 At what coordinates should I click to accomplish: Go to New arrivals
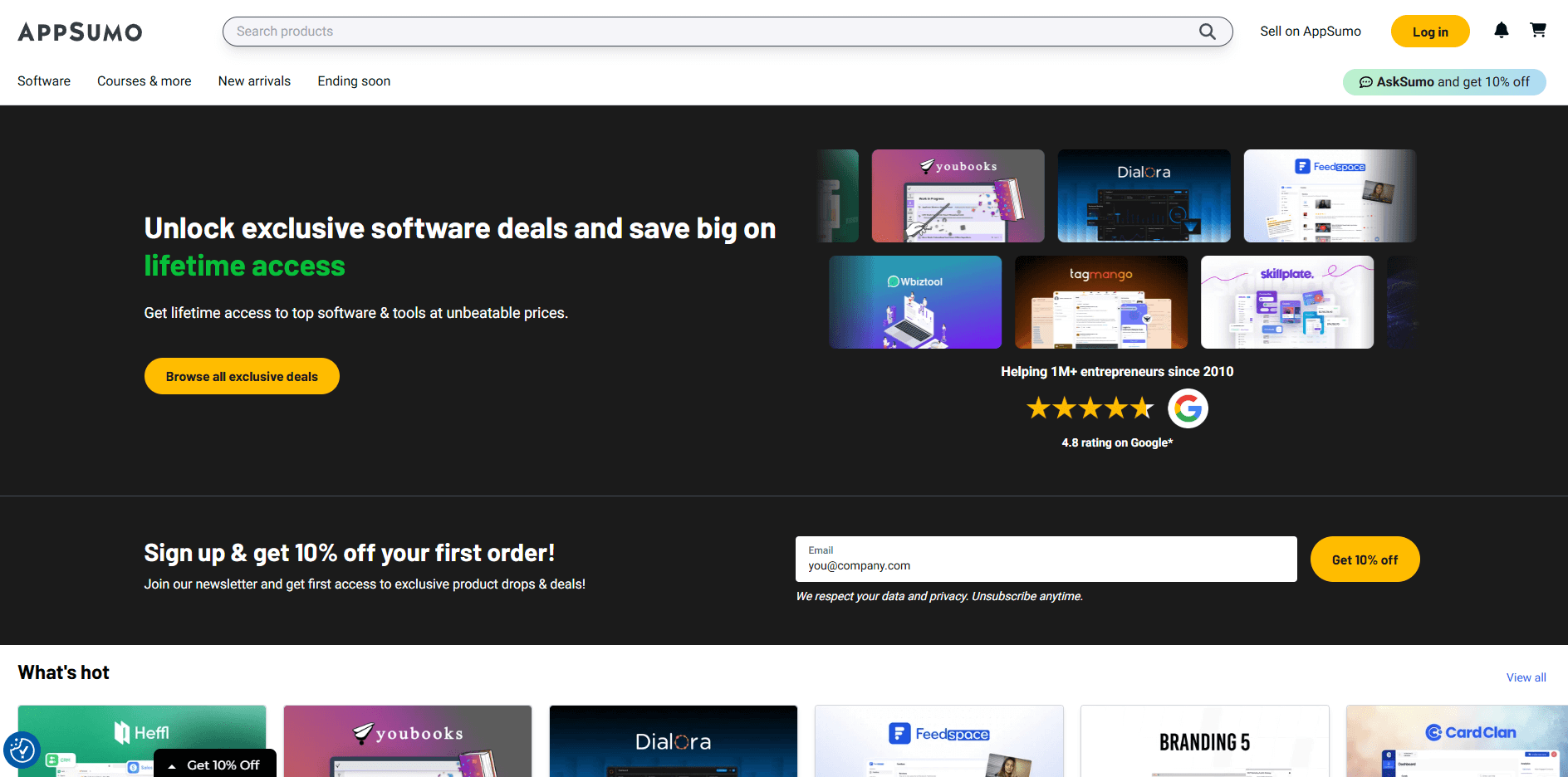click(254, 81)
